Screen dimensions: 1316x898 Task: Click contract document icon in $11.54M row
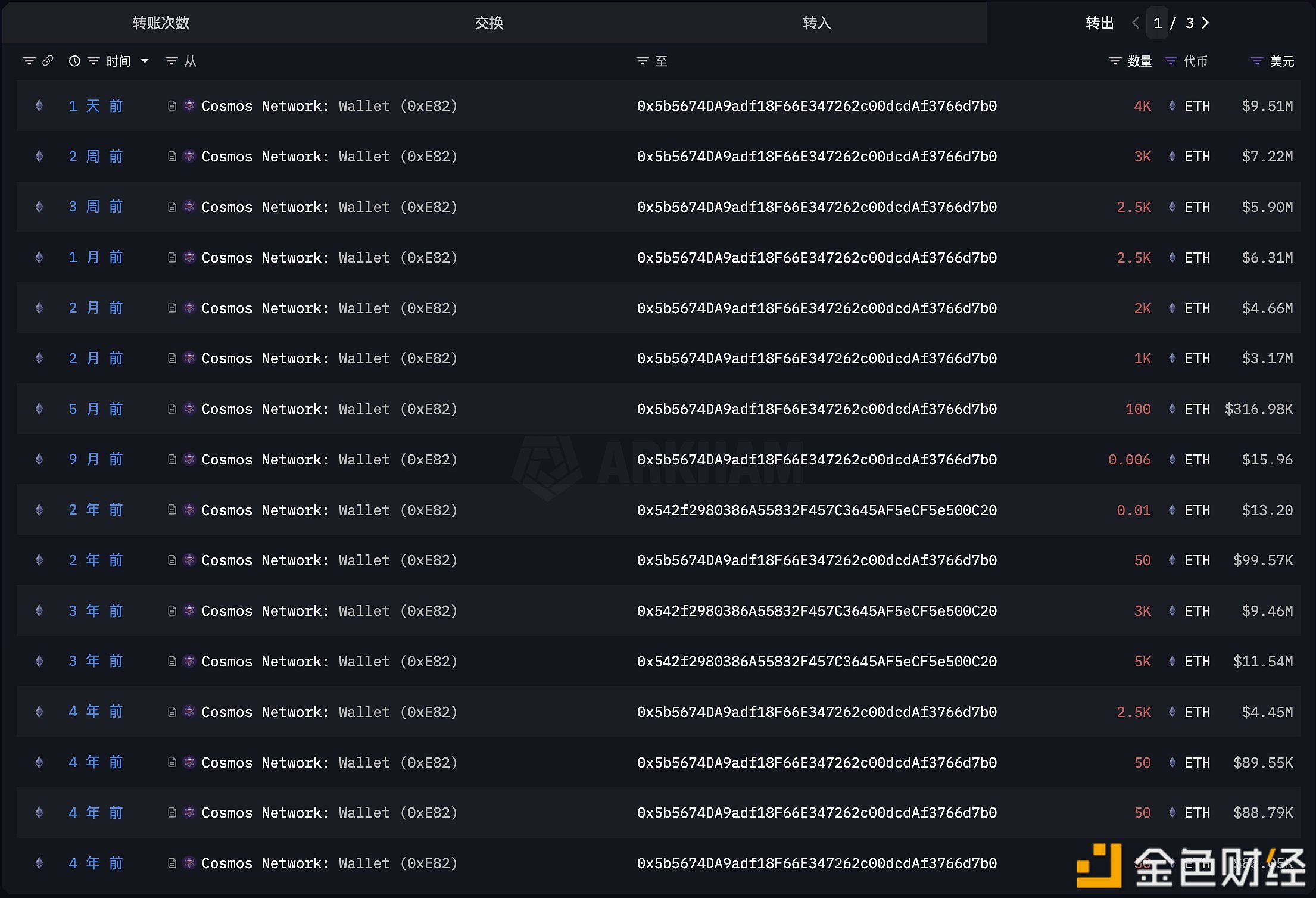[172, 662]
